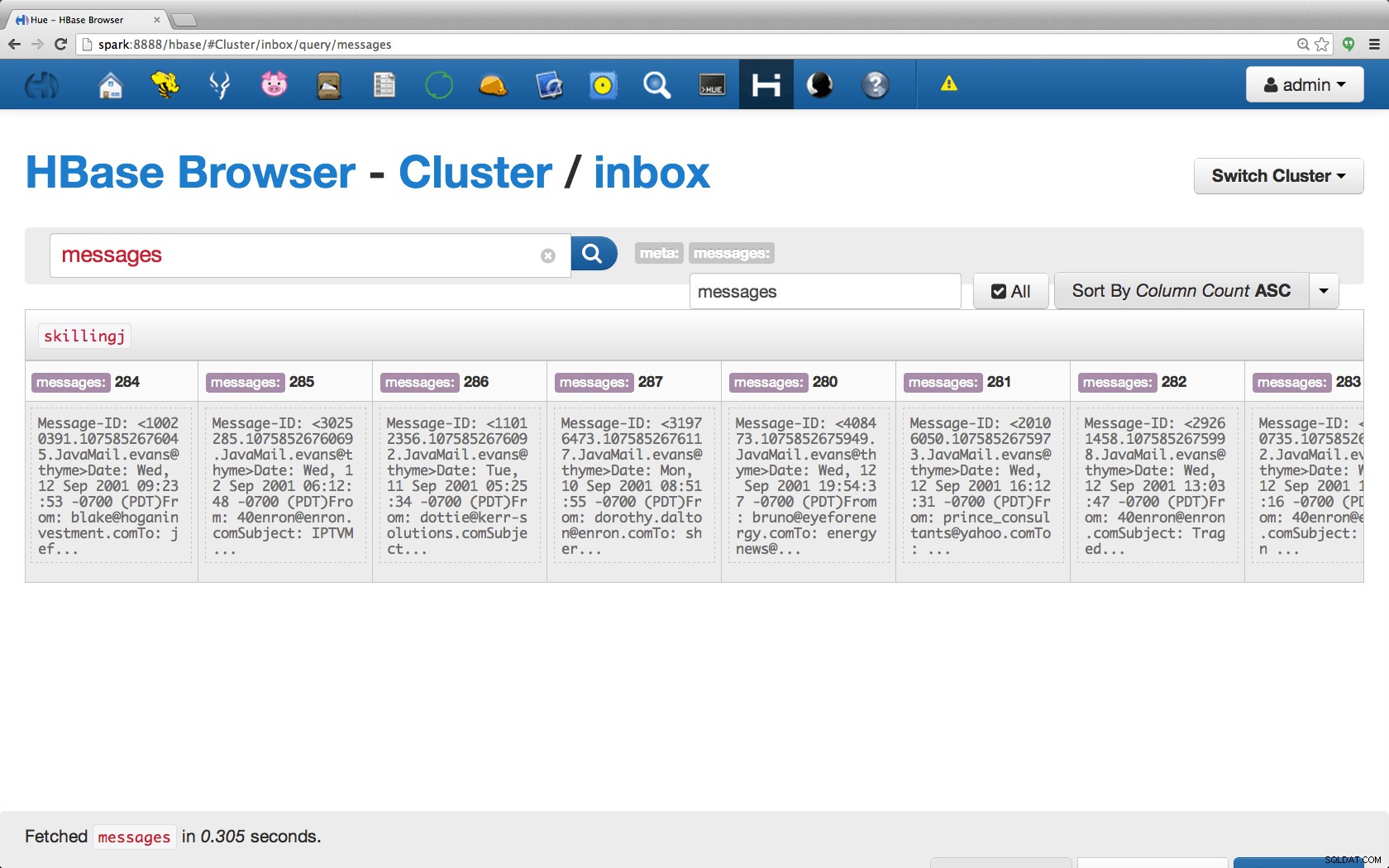Go back in the browser

point(14,44)
